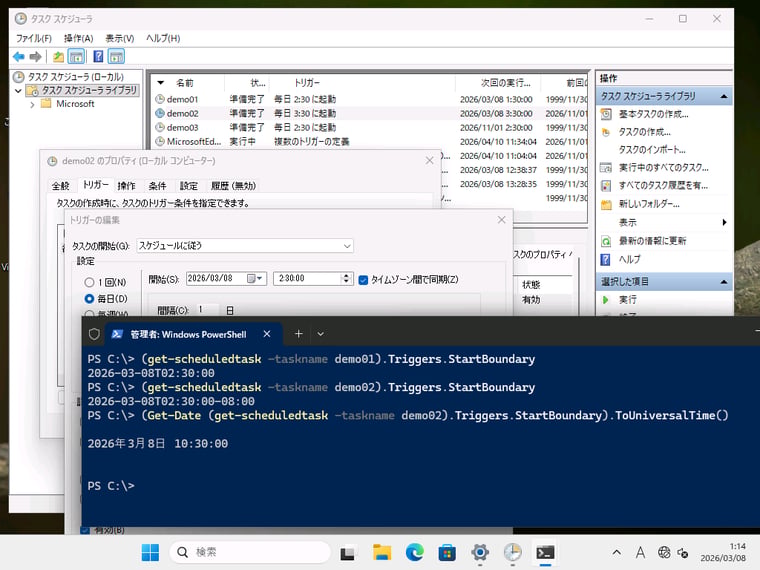Show hidden tray icons chevron

point(617,552)
